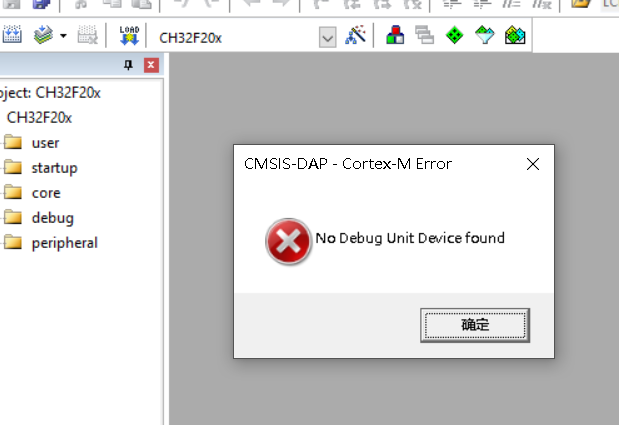Screen dimensions: 619x425
Task: Open the Pack Installer icon
Action: pyautogui.click(x=515, y=35)
